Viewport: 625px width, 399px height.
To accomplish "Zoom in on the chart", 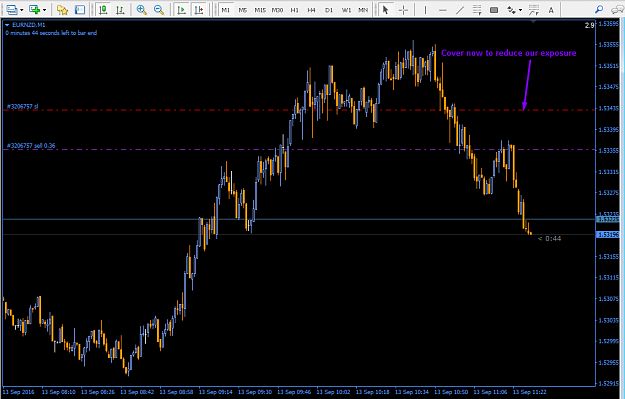I will click(x=142, y=10).
